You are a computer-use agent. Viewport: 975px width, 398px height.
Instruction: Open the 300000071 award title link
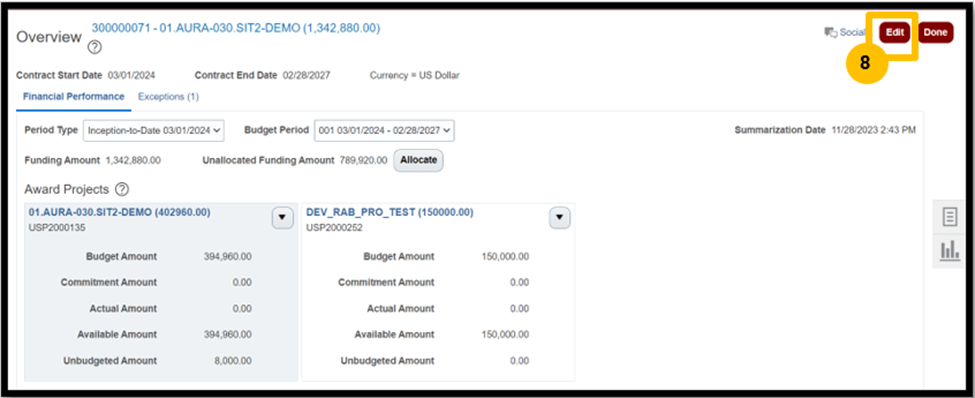pyautogui.click(x=236, y=28)
